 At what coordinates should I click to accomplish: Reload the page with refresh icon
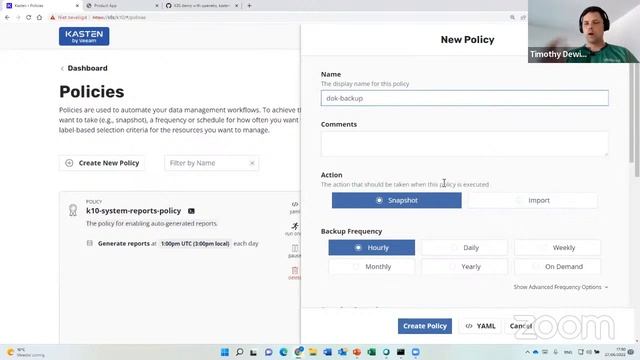[x=29, y=18]
